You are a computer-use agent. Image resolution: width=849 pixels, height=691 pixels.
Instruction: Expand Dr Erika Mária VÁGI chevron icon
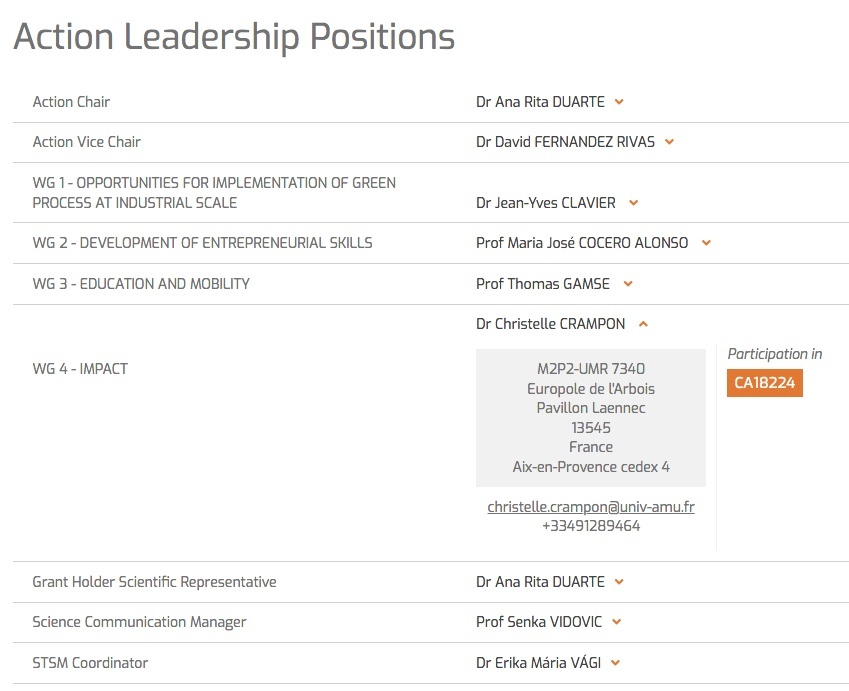tap(615, 662)
